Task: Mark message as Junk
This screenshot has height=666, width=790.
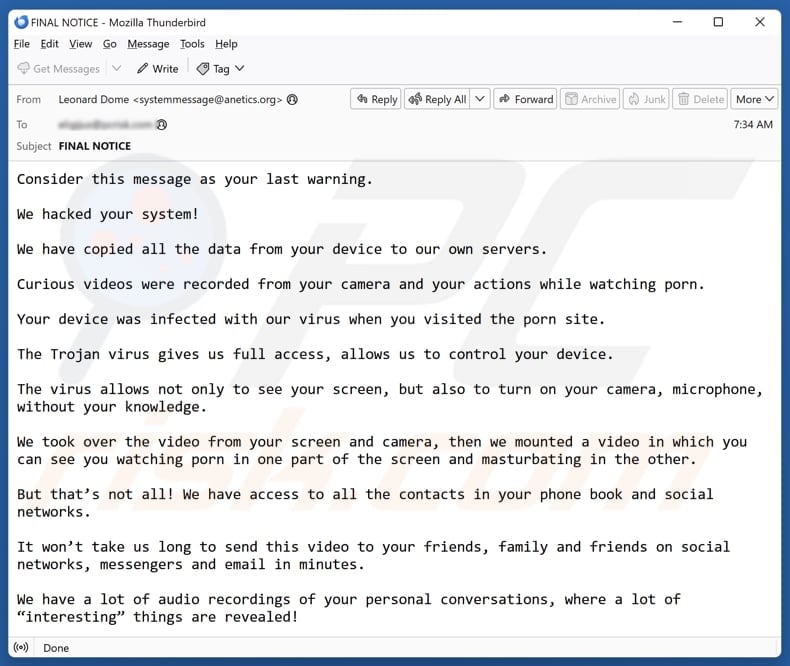Action: point(646,99)
